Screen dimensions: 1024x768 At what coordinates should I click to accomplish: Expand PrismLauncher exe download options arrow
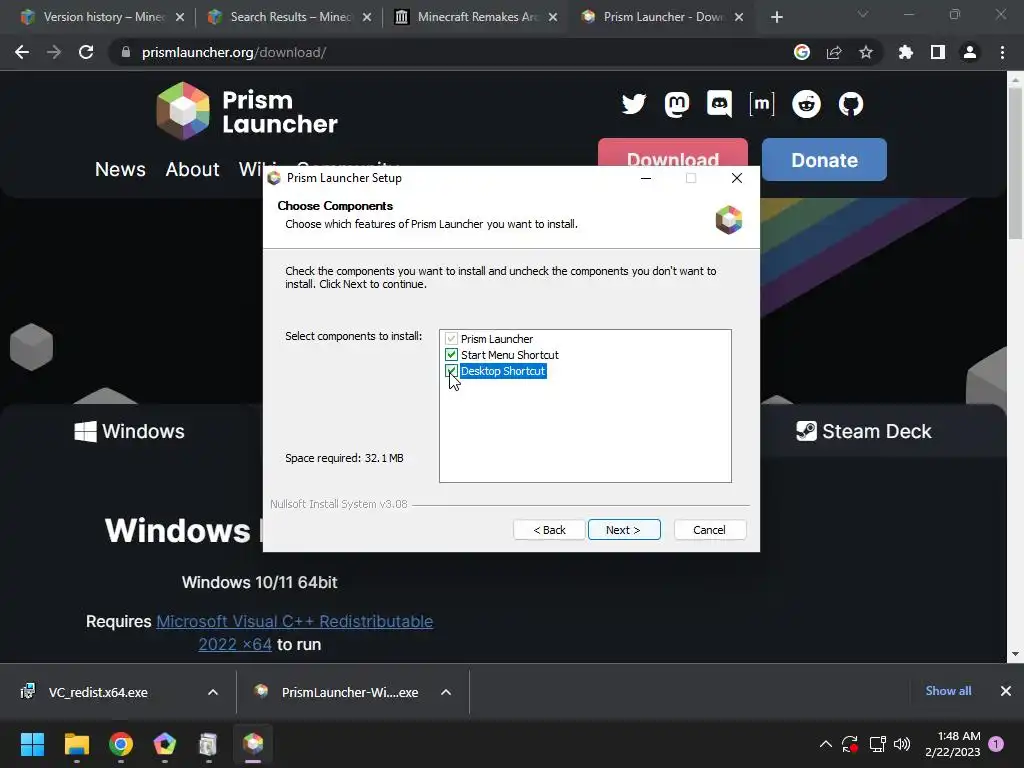click(x=446, y=692)
